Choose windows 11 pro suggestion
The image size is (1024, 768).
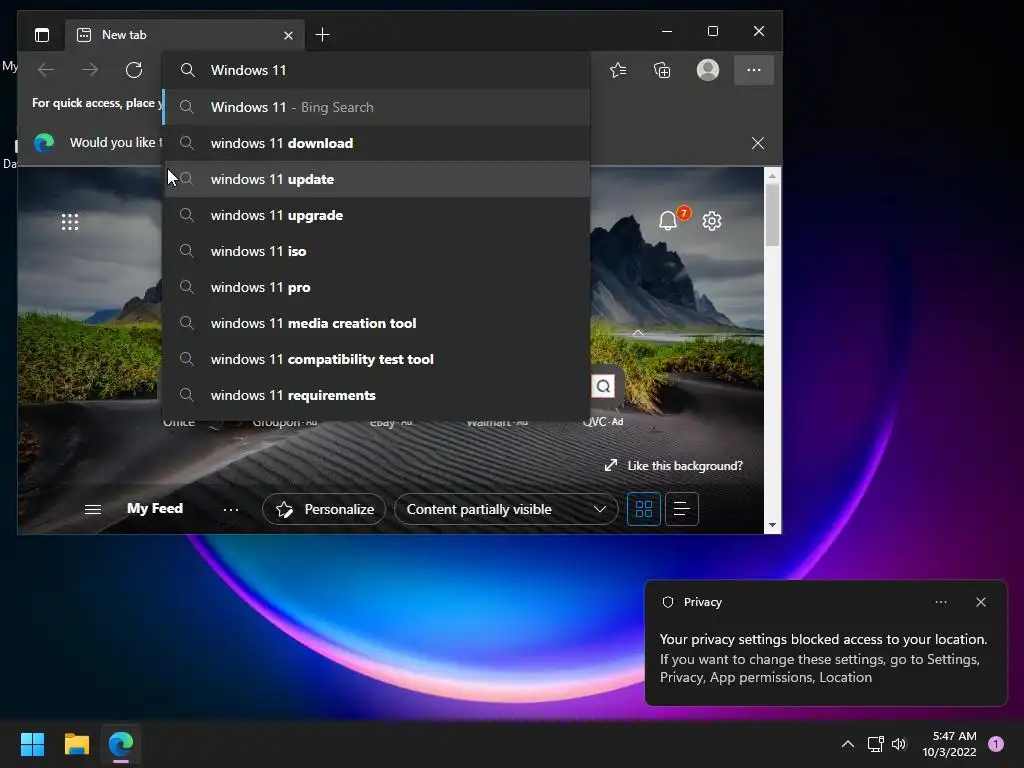click(376, 287)
